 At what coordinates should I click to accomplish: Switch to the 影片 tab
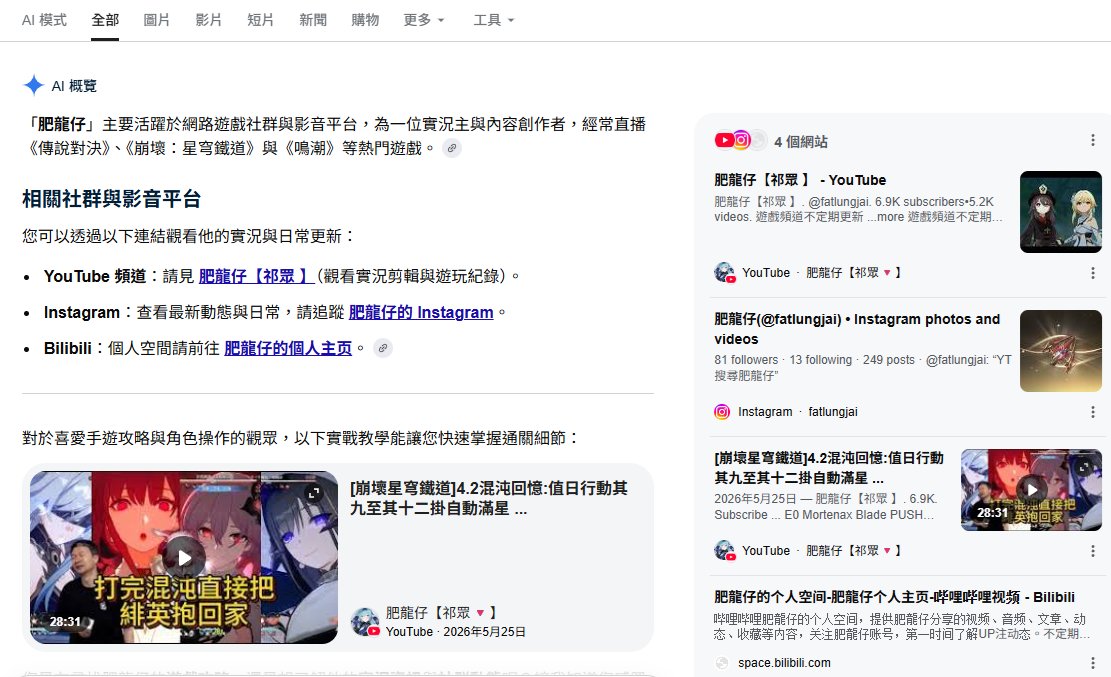208,20
